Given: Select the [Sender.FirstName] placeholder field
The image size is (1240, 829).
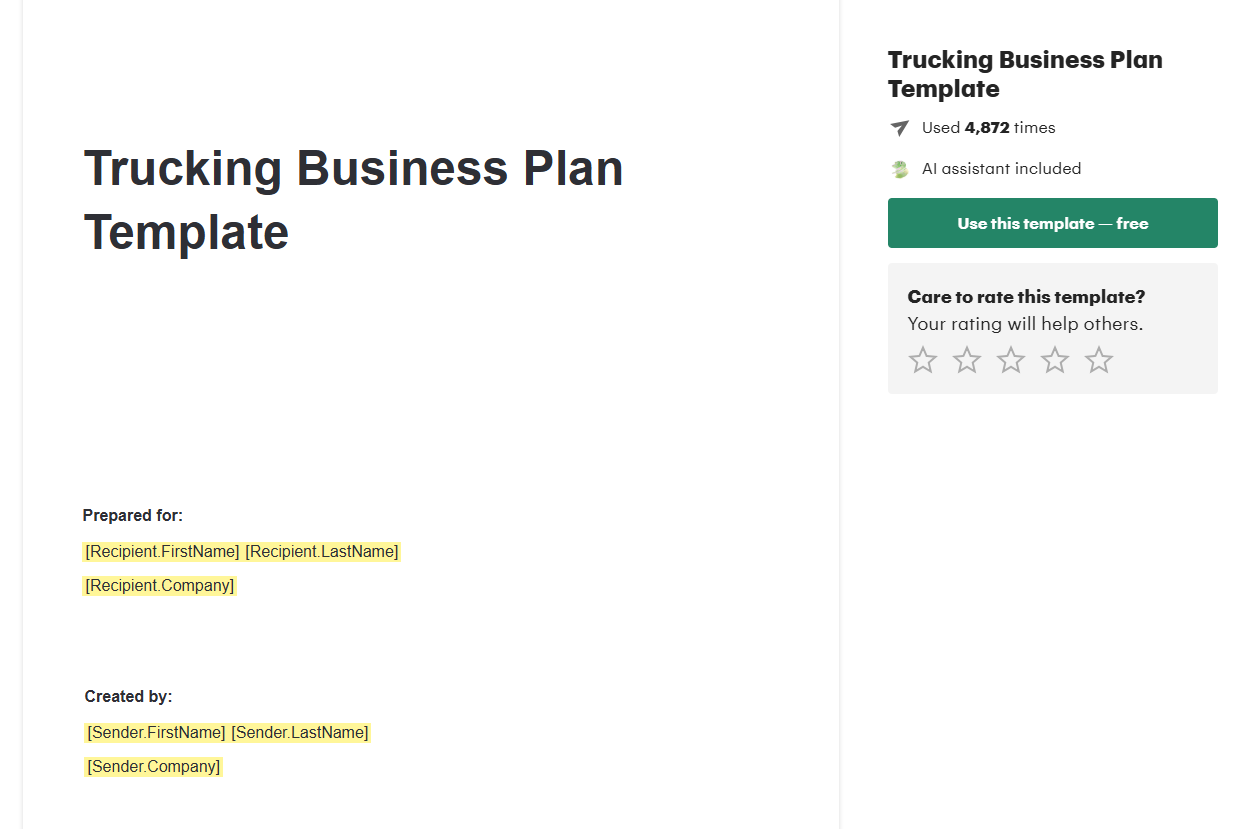Looking at the screenshot, I should [x=156, y=733].
